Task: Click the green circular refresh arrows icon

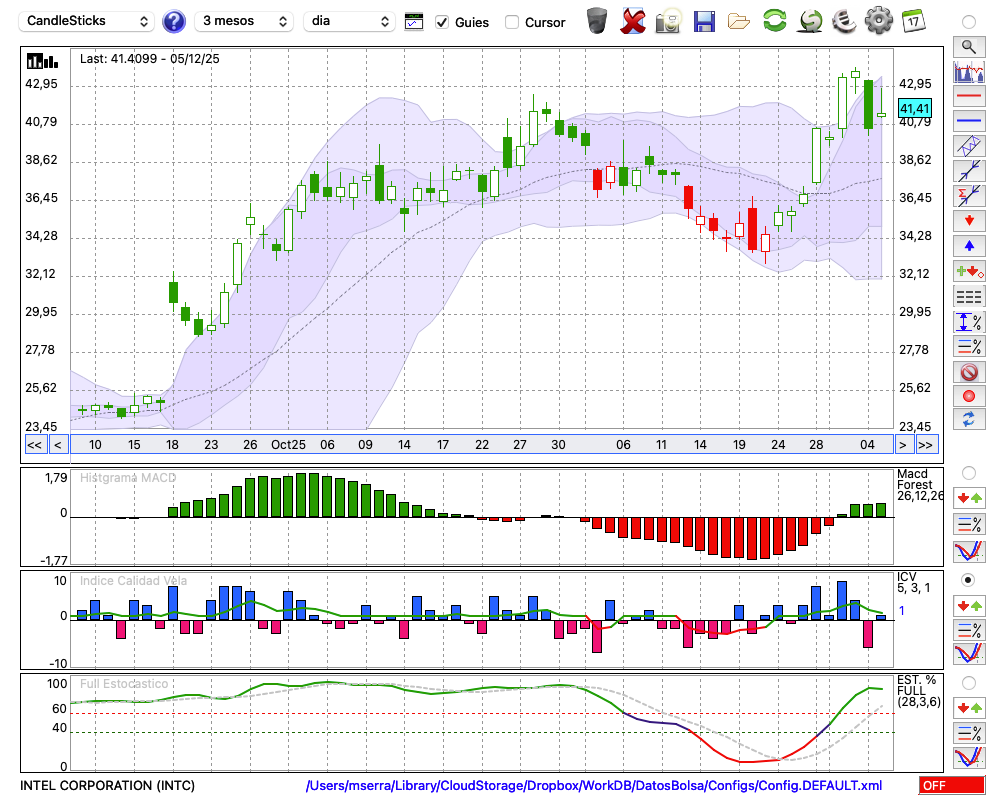Action: tap(774, 21)
